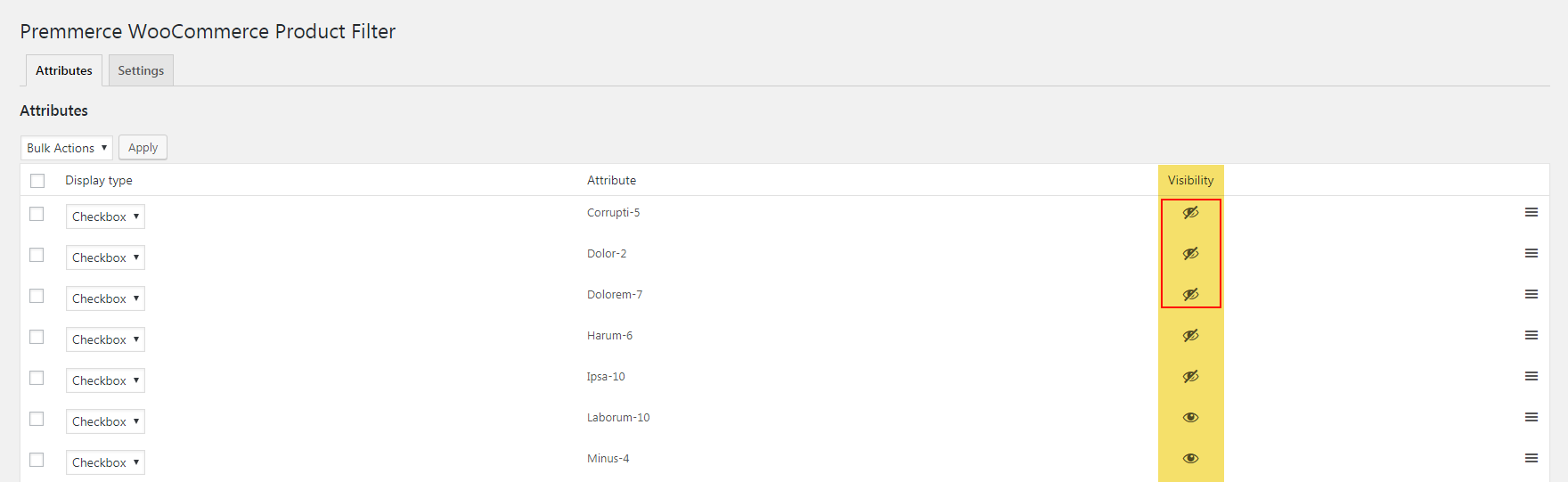1568x482 pixels.
Task: Check the Dolor-2 row checkbox
Action: coord(37,255)
